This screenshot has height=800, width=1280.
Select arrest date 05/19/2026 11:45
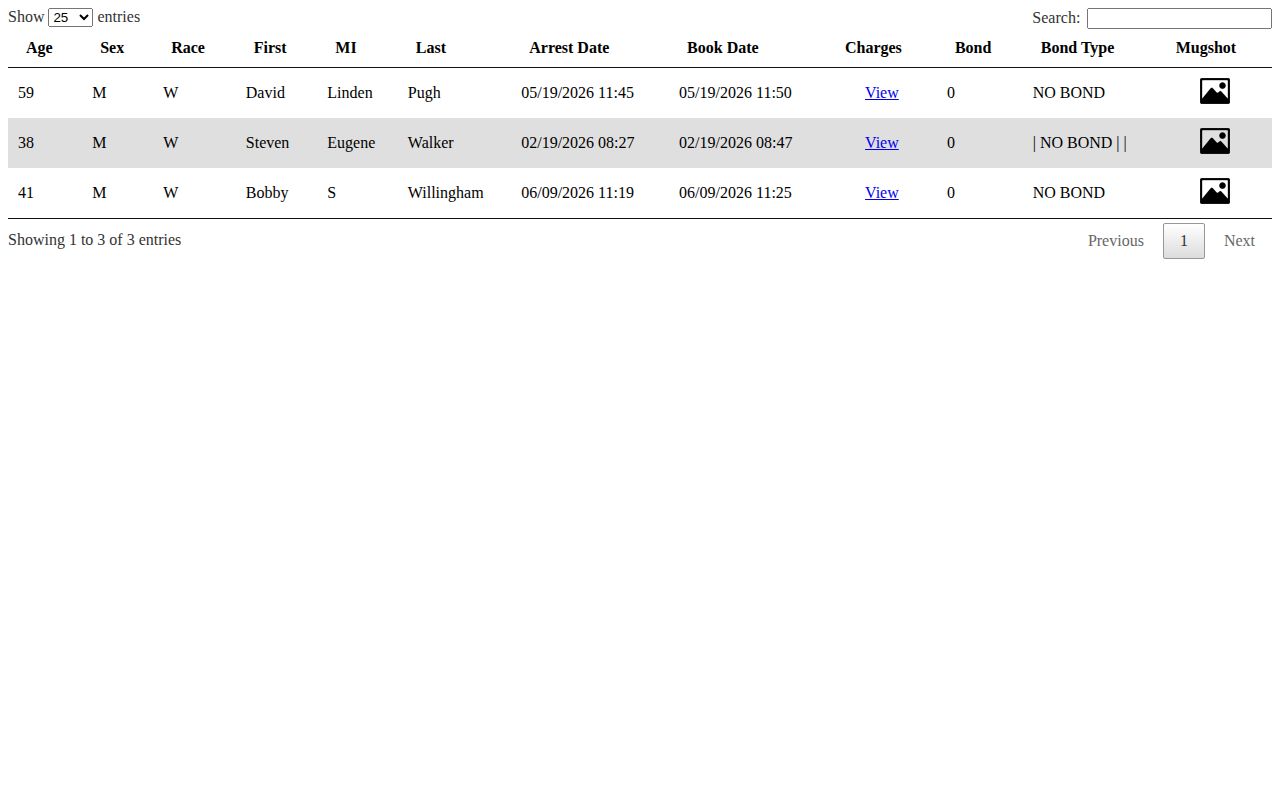[x=577, y=93]
